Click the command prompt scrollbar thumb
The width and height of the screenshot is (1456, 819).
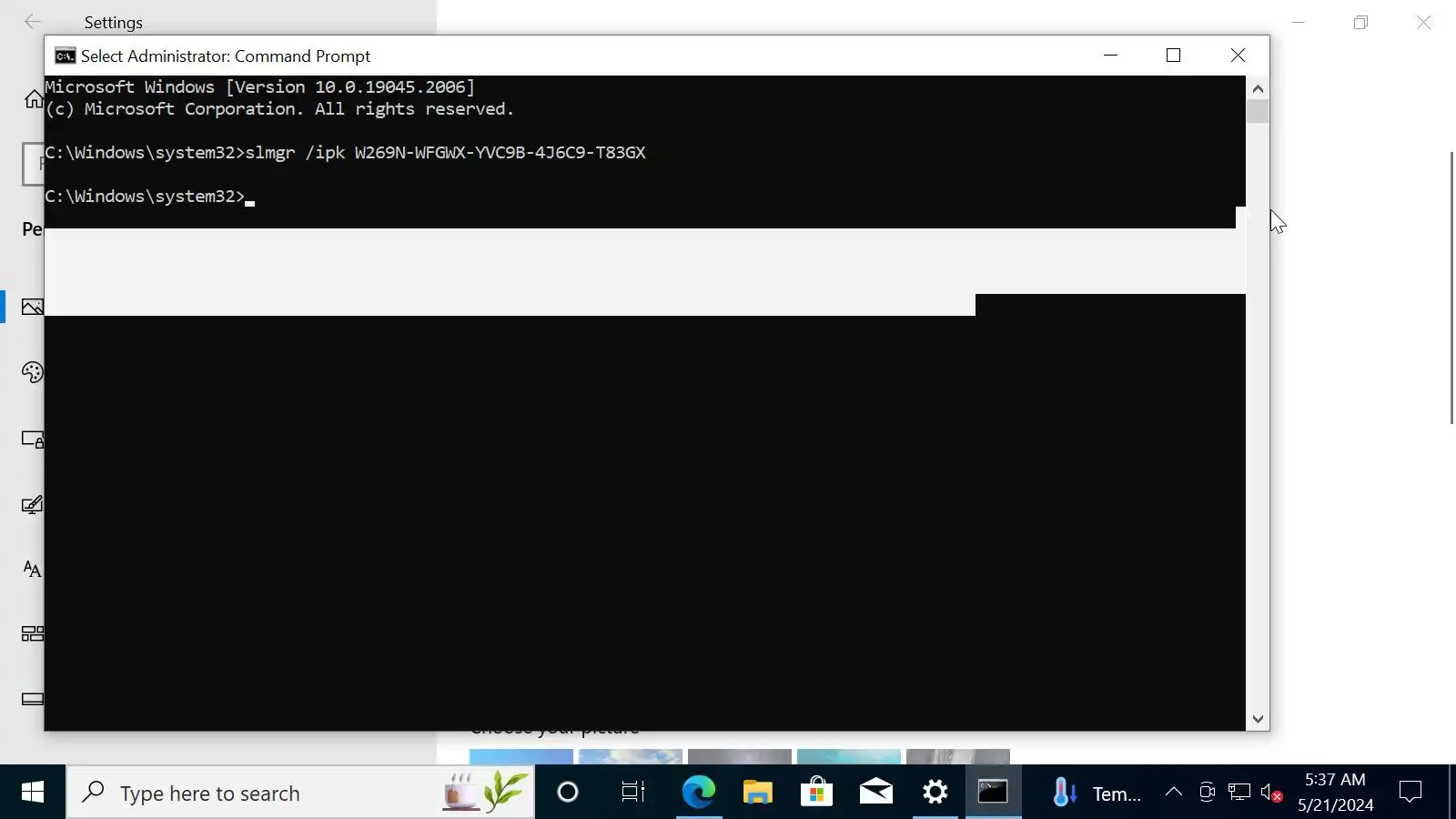coord(1258,111)
